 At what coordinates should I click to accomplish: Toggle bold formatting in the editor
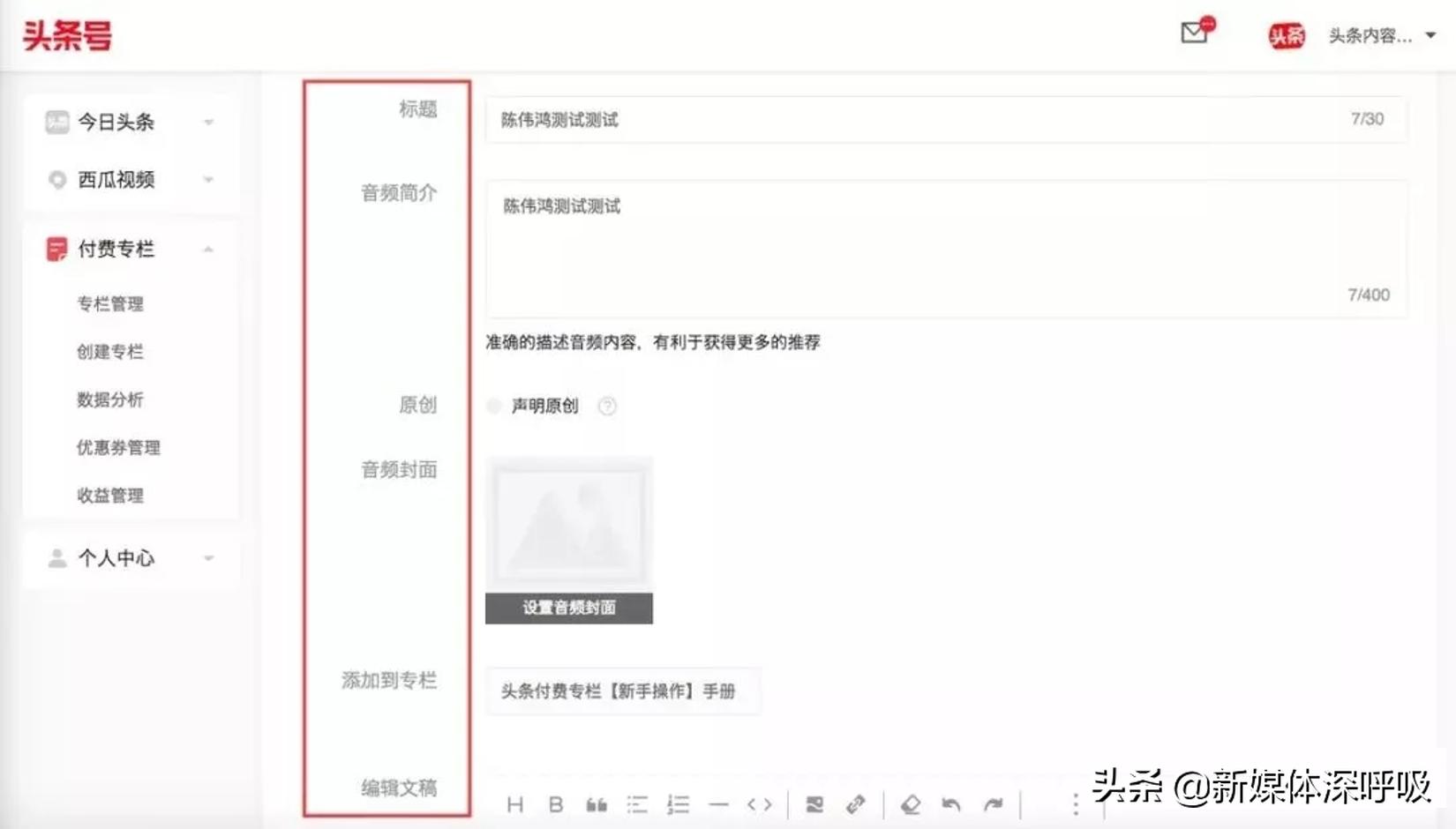(x=556, y=804)
